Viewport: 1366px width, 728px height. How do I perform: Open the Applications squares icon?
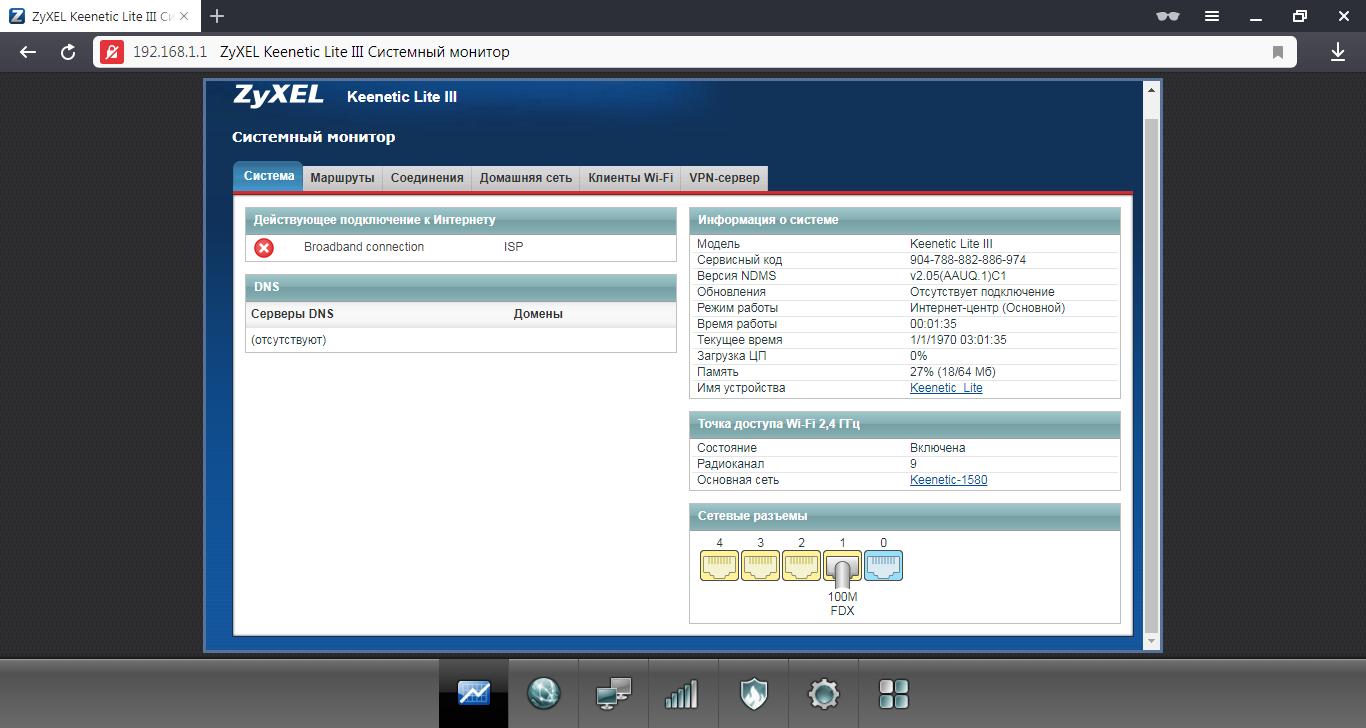tap(893, 693)
